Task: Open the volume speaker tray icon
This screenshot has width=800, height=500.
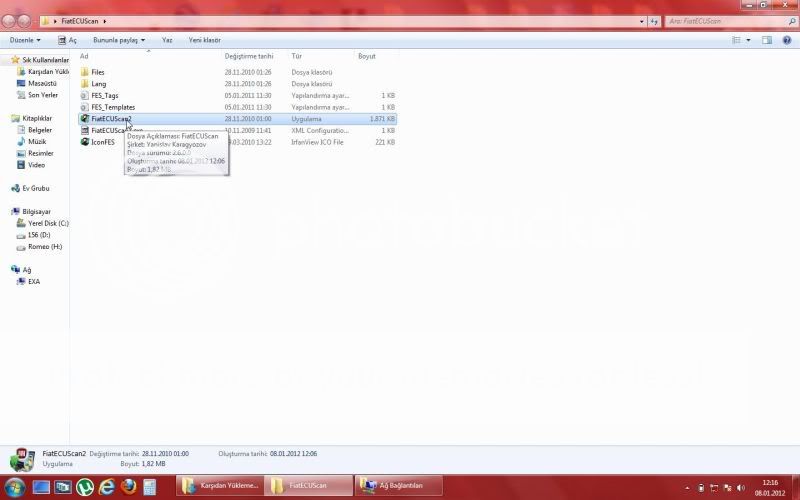Action: [741, 488]
